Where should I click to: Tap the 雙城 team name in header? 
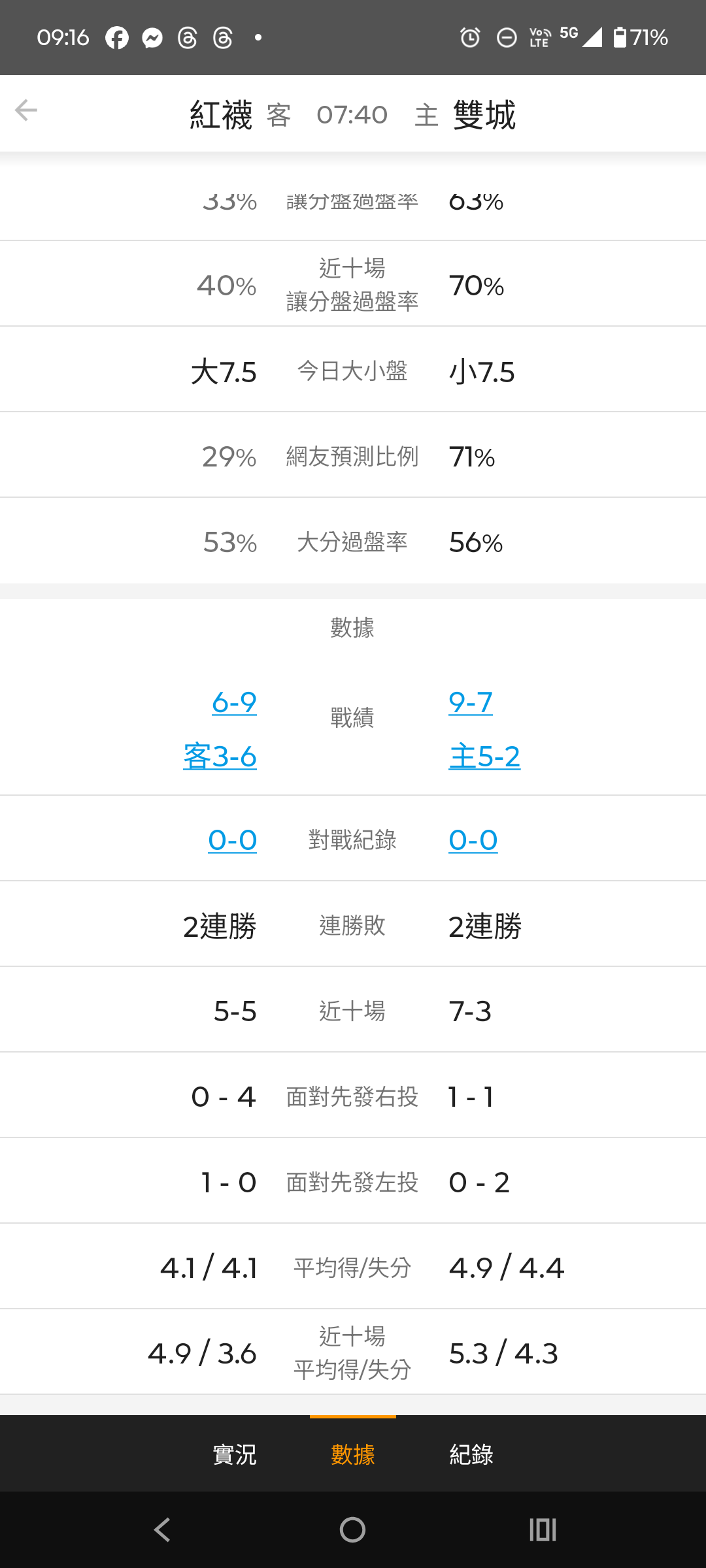click(x=484, y=115)
